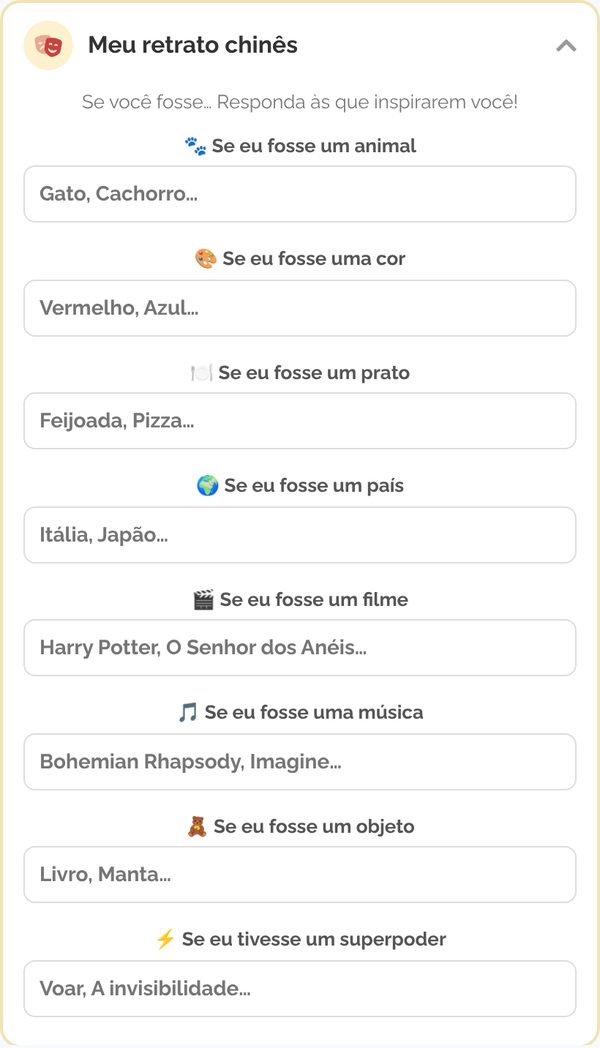This screenshot has width=600, height=1048.
Task: Collapse the Meu retrato chinês section
Action: tap(566, 45)
